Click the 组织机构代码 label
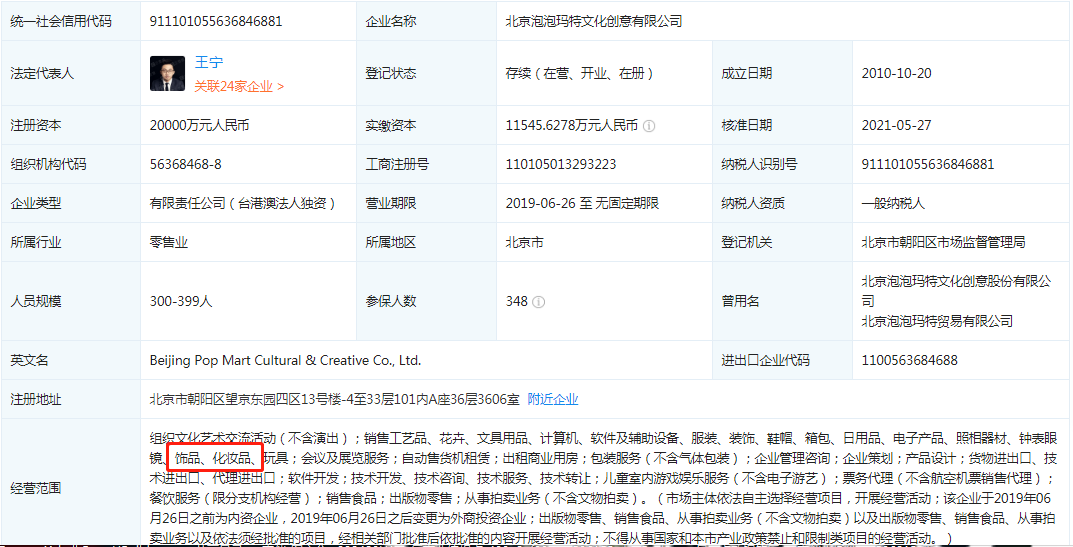This screenshot has width=1073, height=547. coord(48,164)
